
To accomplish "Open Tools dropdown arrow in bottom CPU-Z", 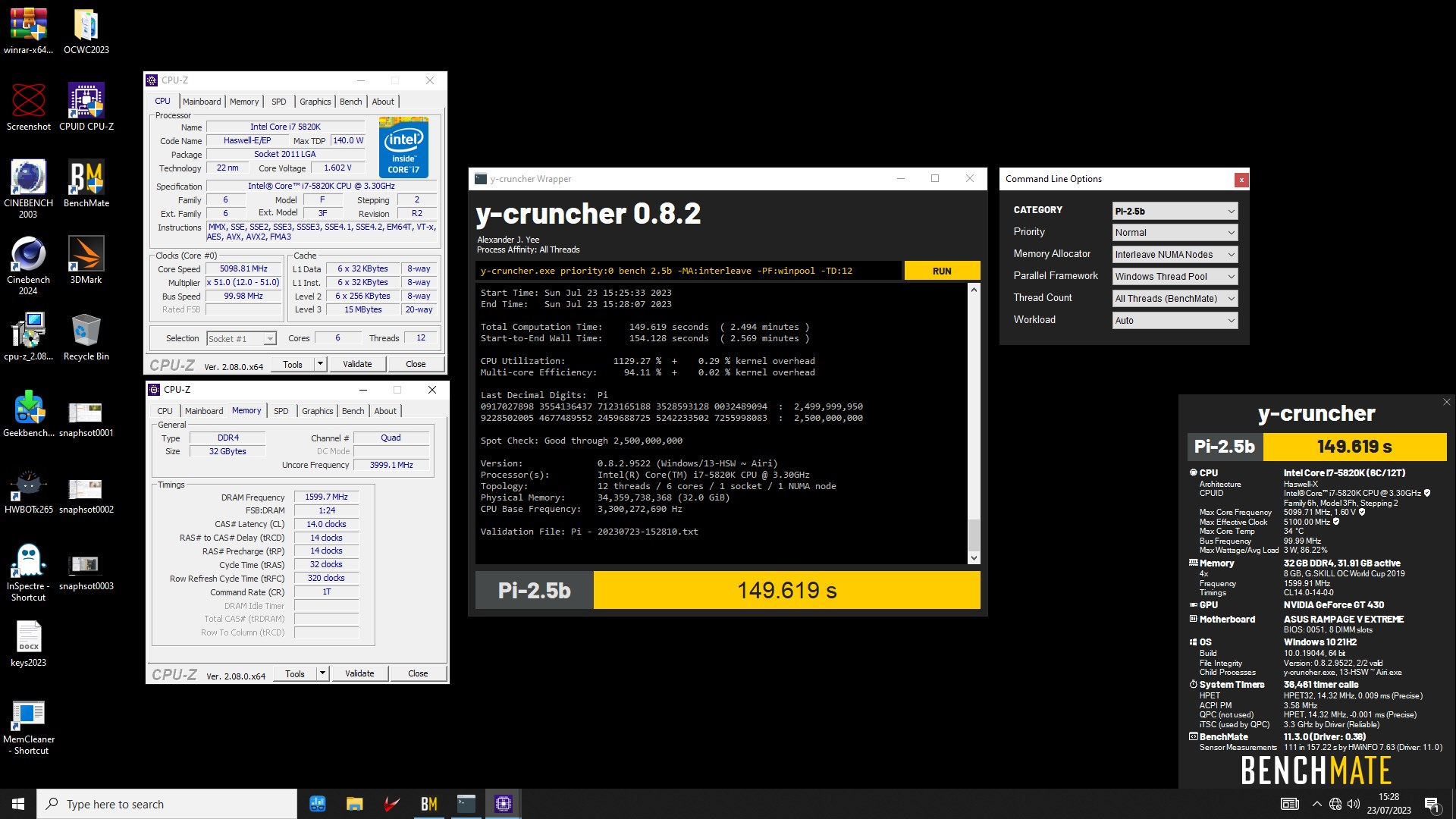I will pos(323,673).
